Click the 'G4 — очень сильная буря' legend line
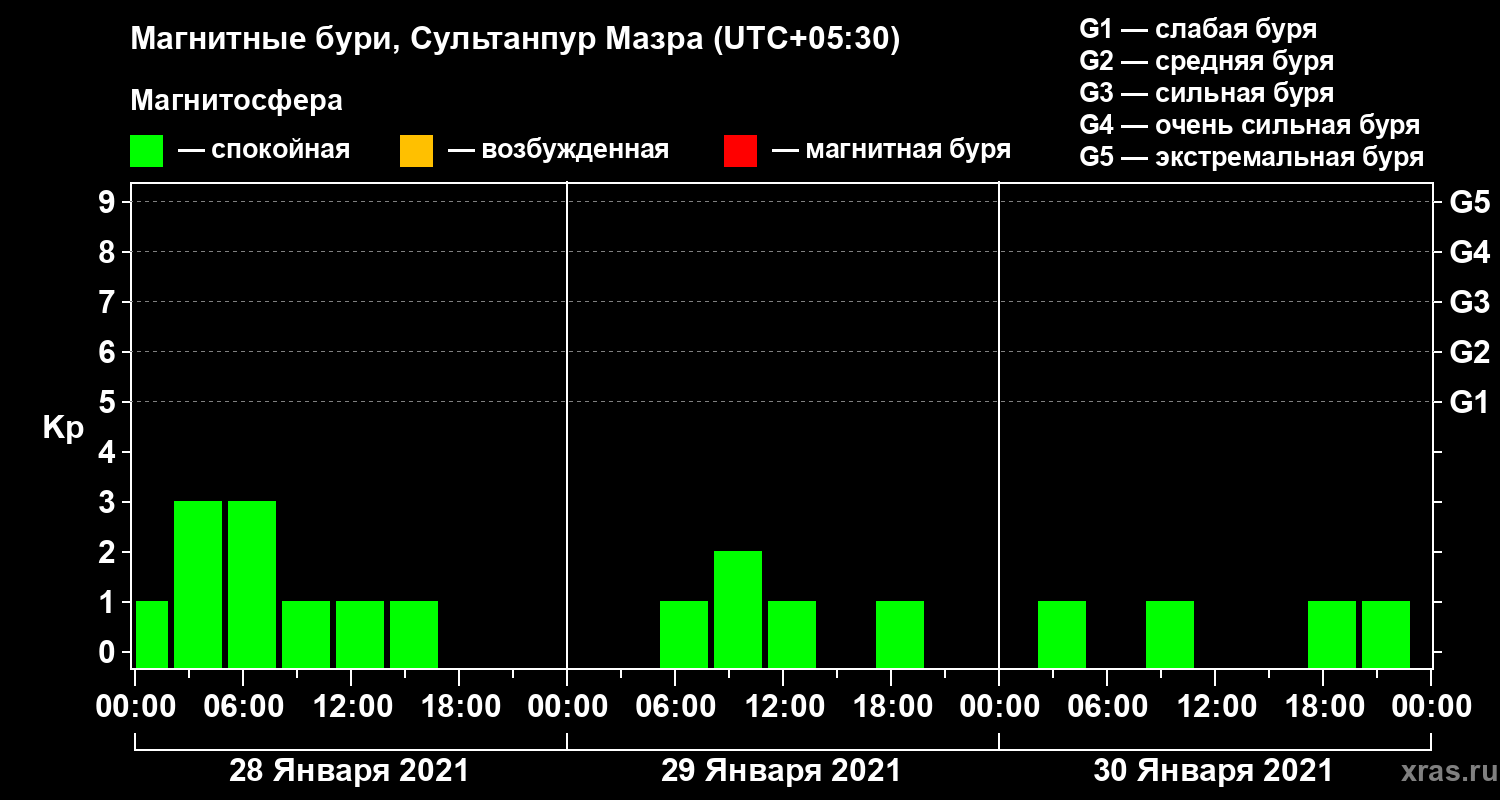Screen dimensions: 1500x800 1250,125
